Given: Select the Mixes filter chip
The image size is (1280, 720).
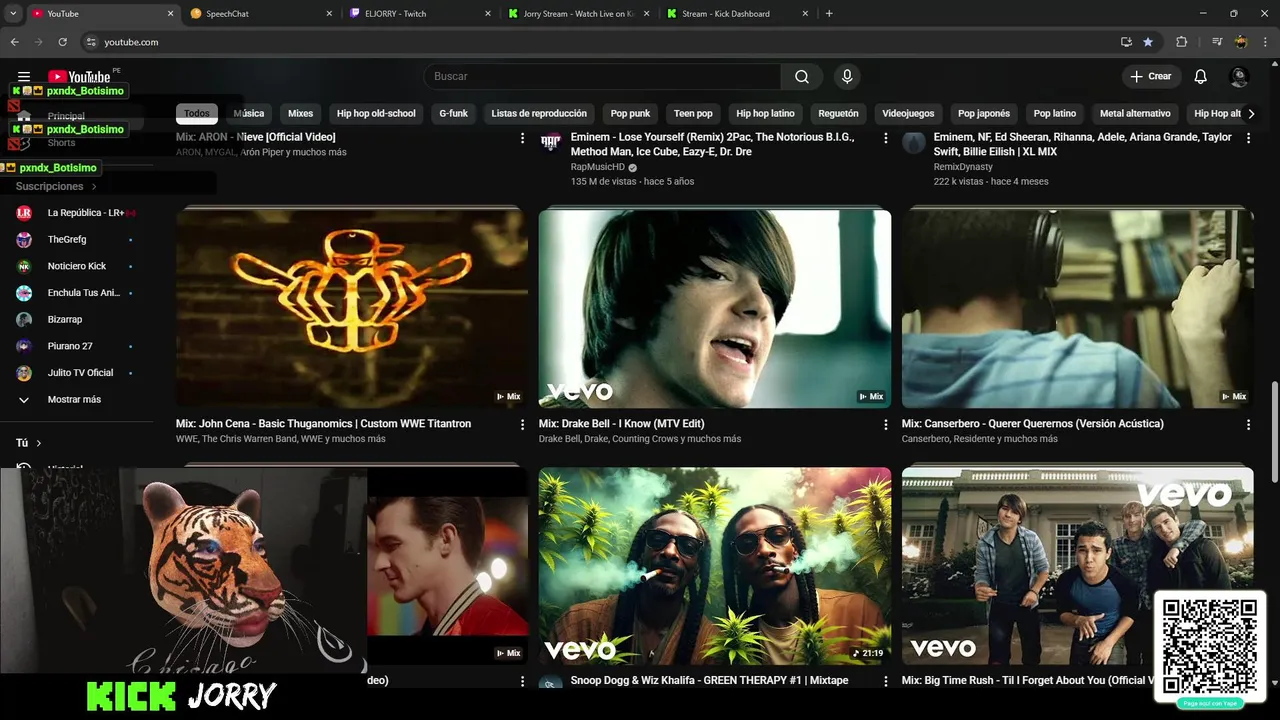Looking at the screenshot, I should pos(300,114).
